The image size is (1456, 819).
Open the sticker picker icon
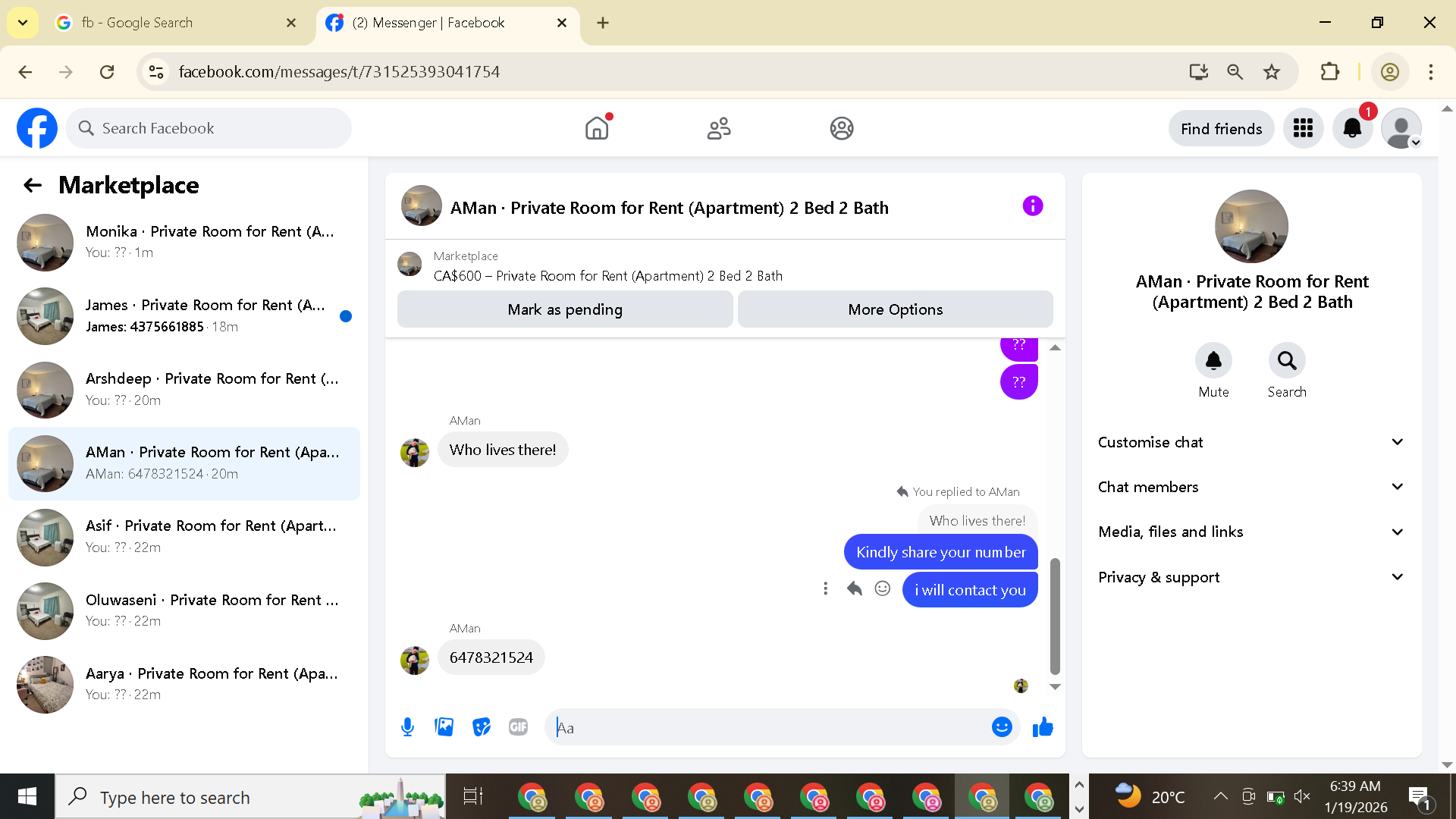pyautogui.click(x=481, y=727)
